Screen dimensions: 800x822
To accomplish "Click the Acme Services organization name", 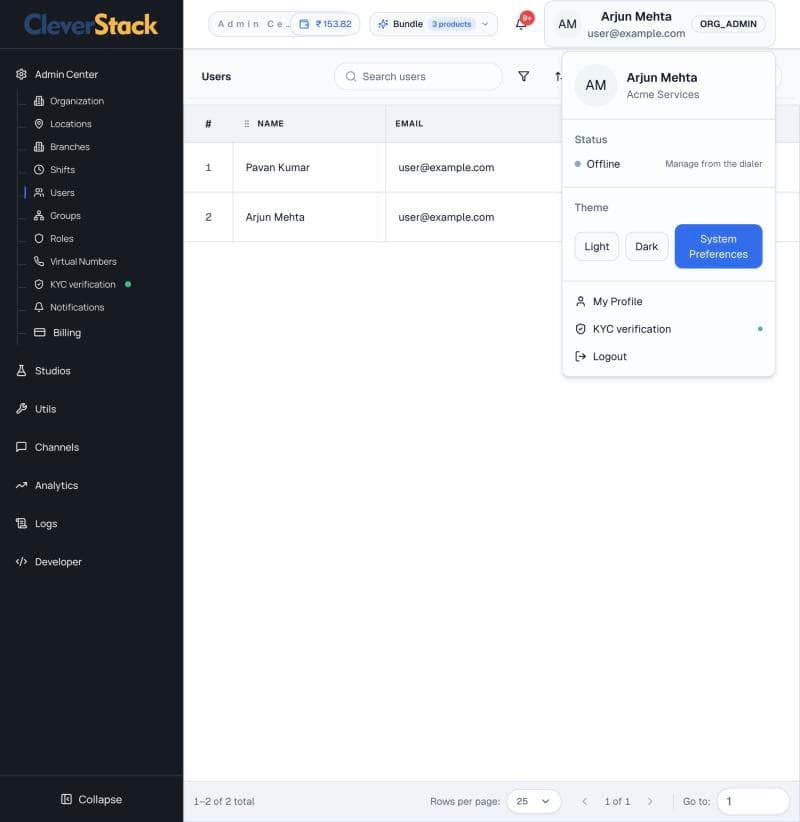I will (663, 95).
